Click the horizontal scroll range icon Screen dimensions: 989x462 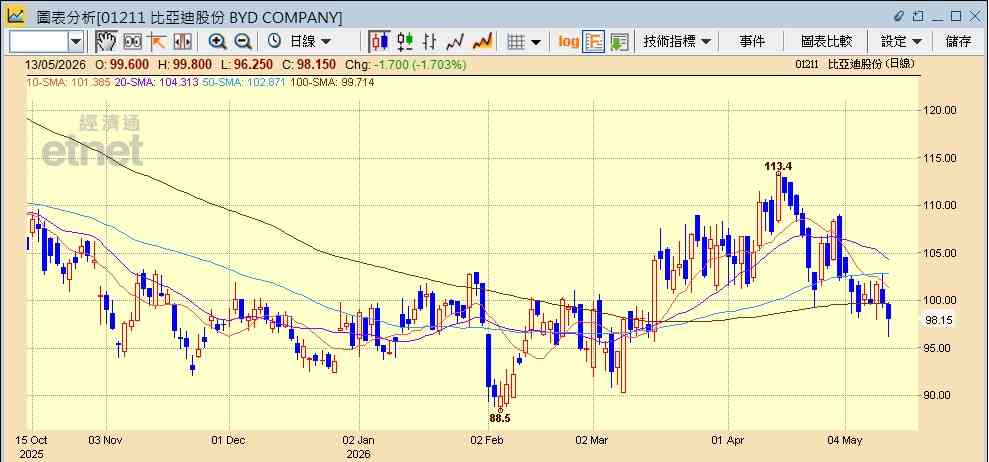point(182,42)
